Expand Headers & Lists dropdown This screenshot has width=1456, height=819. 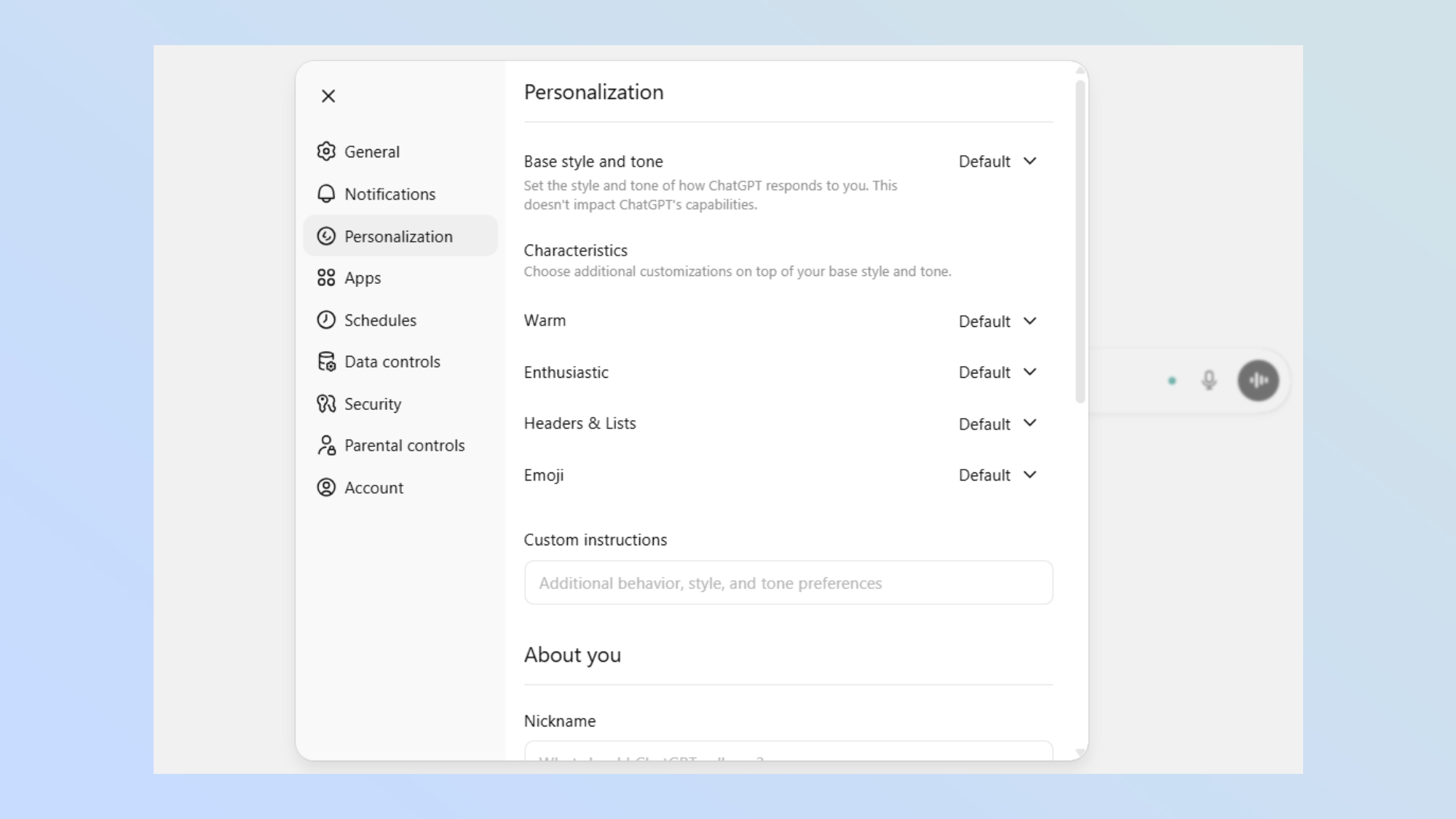pos(997,424)
